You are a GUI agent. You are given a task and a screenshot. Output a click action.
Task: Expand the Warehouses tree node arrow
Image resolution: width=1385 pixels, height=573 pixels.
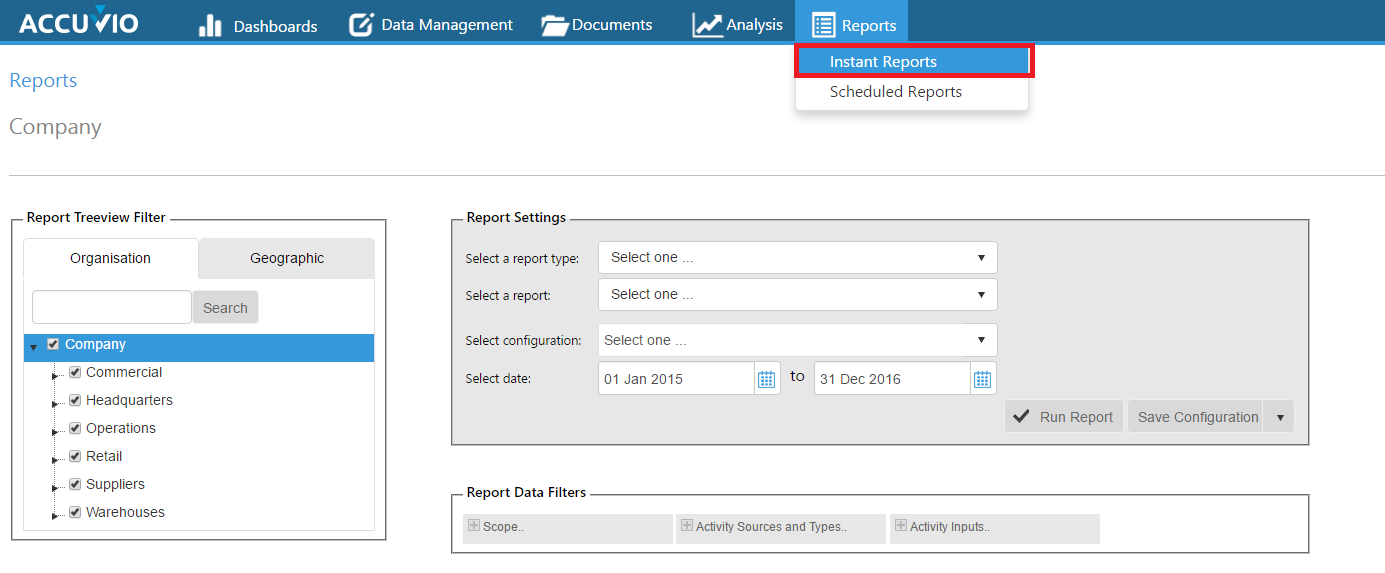pyautogui.click(x=56, y=515)
